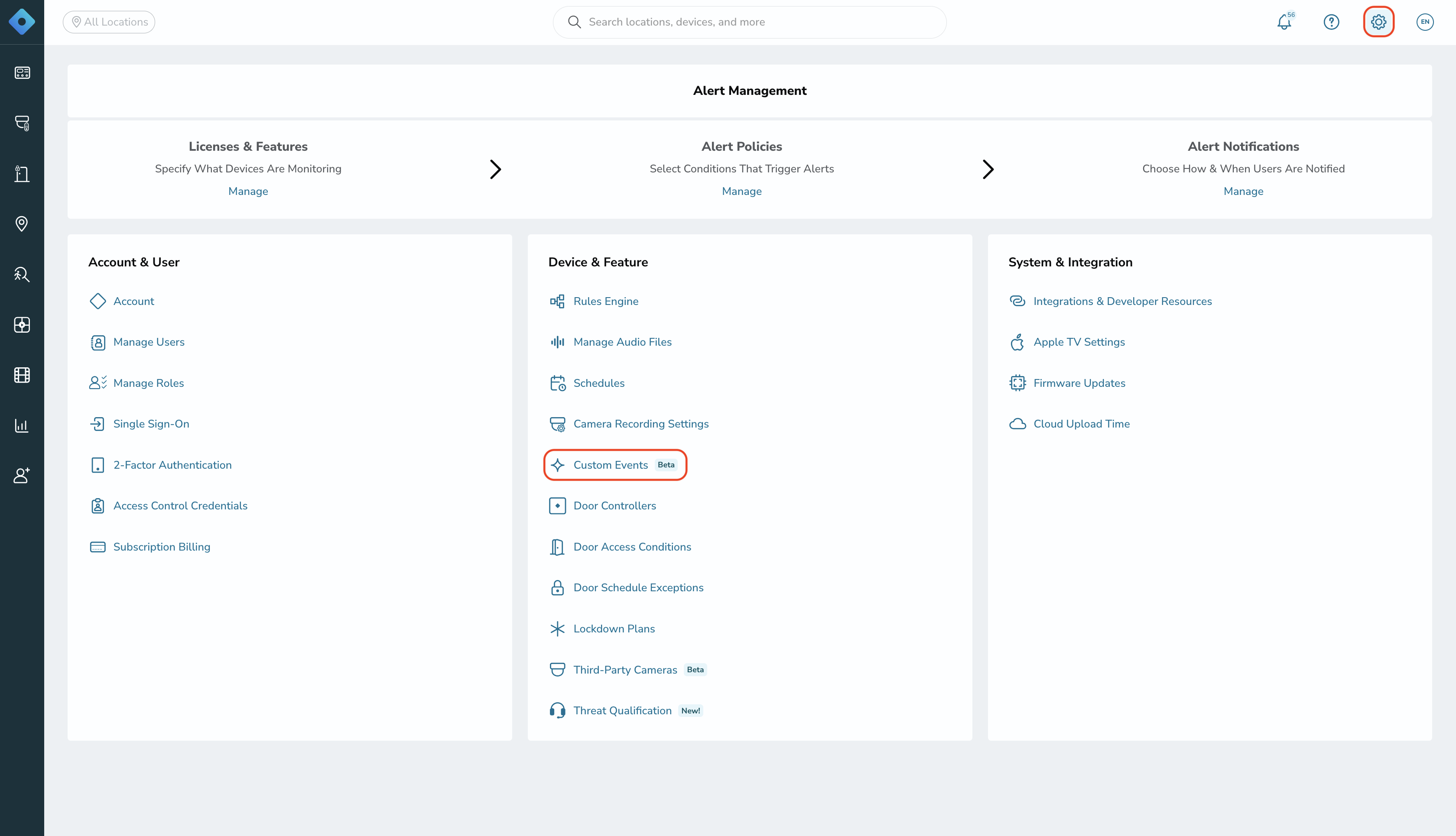Click the Verkada diamond logo
The height and width of the screenshot is (836, 1456).
click(x=22, y=22)
